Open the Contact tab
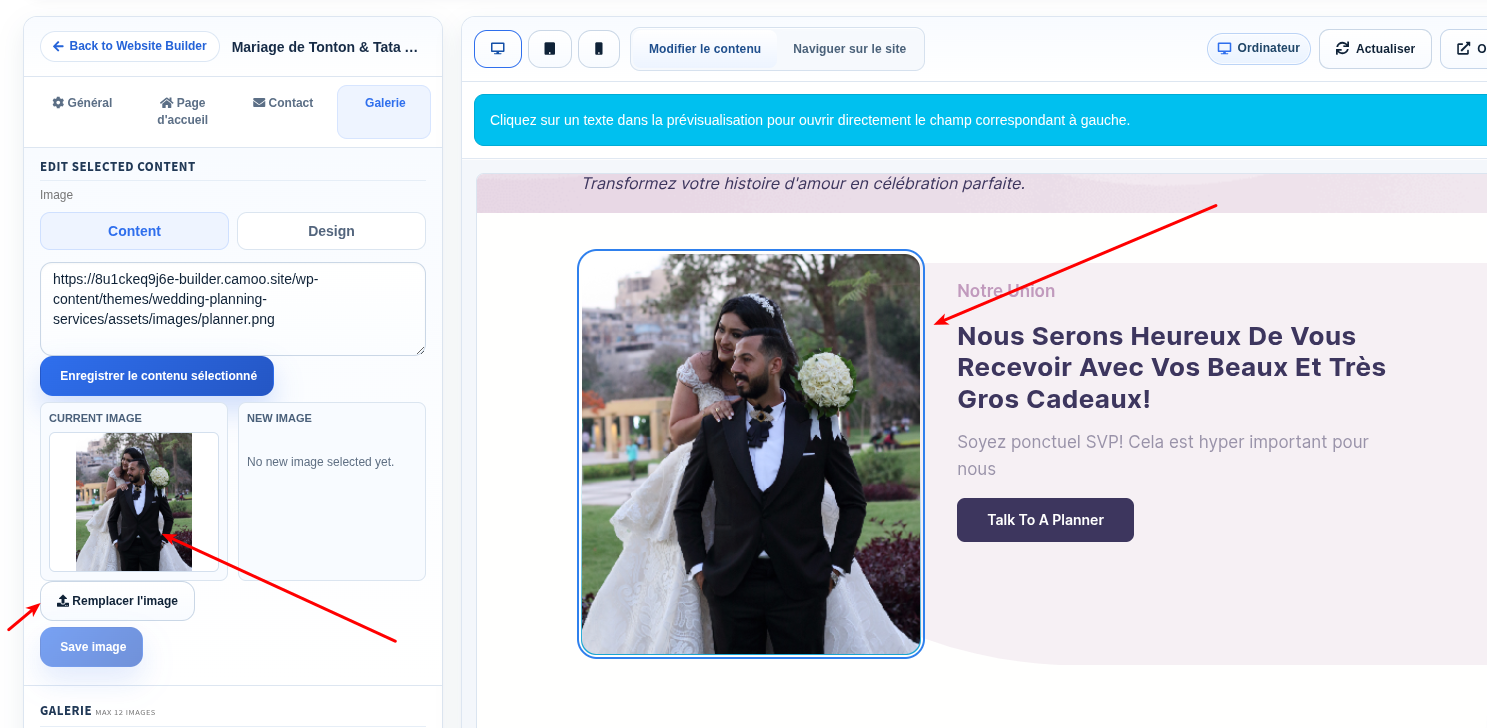Viewport: 1487px width, 728px height. (x=283, y=103)
